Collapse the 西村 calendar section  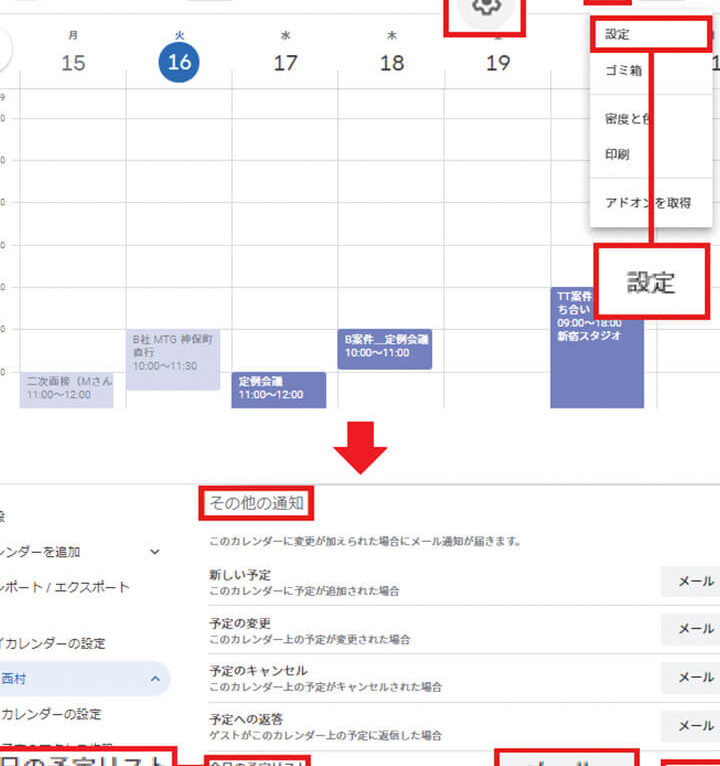point(155,679)
